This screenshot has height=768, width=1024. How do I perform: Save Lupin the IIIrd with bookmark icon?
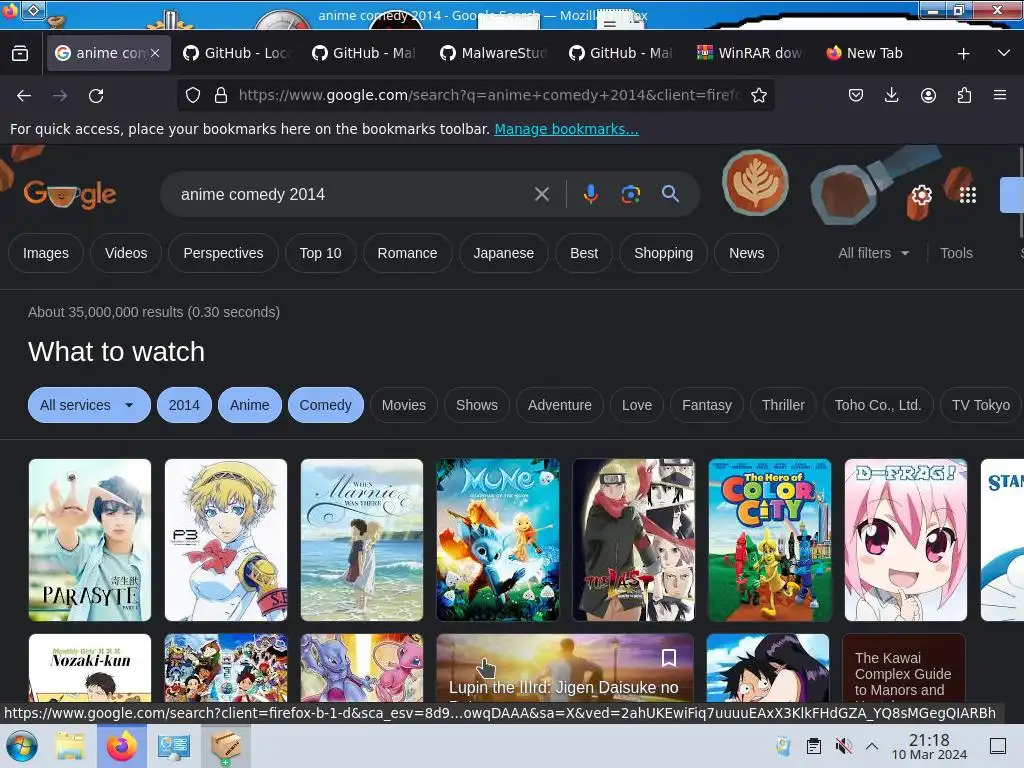(x=669, y=658)
